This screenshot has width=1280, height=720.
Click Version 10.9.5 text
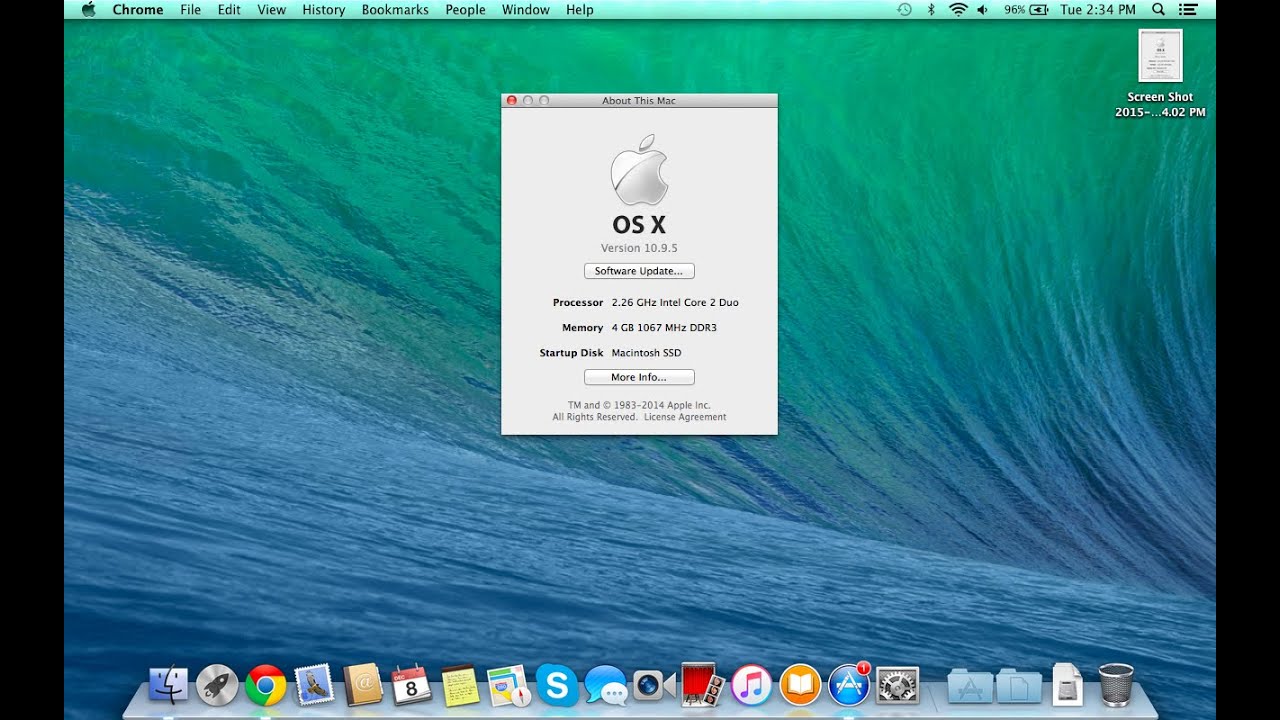(639, 248)
